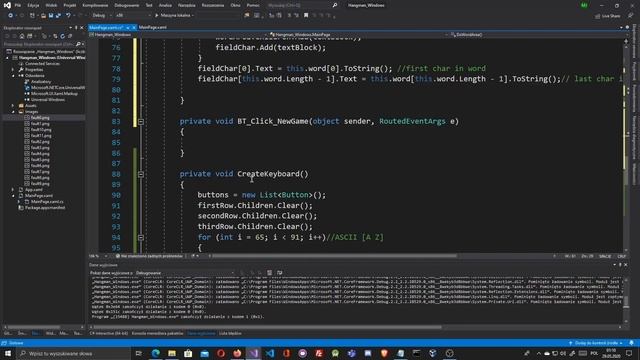The height and width of the screenshot is (360, 640).
Task: Start debugging with Maszyna lokalna button
Action: click(x=174, y=16)
